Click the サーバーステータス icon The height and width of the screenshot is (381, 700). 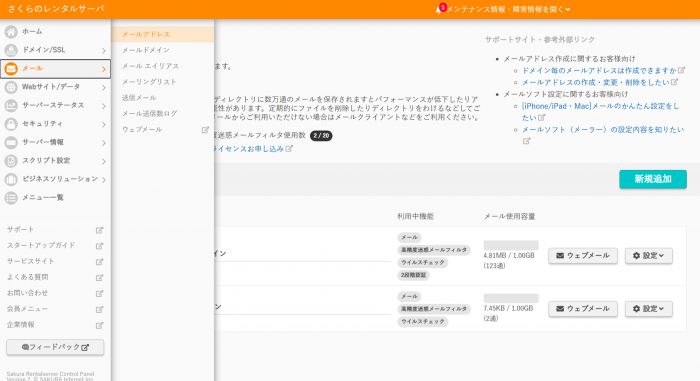(x=11, y=105)
